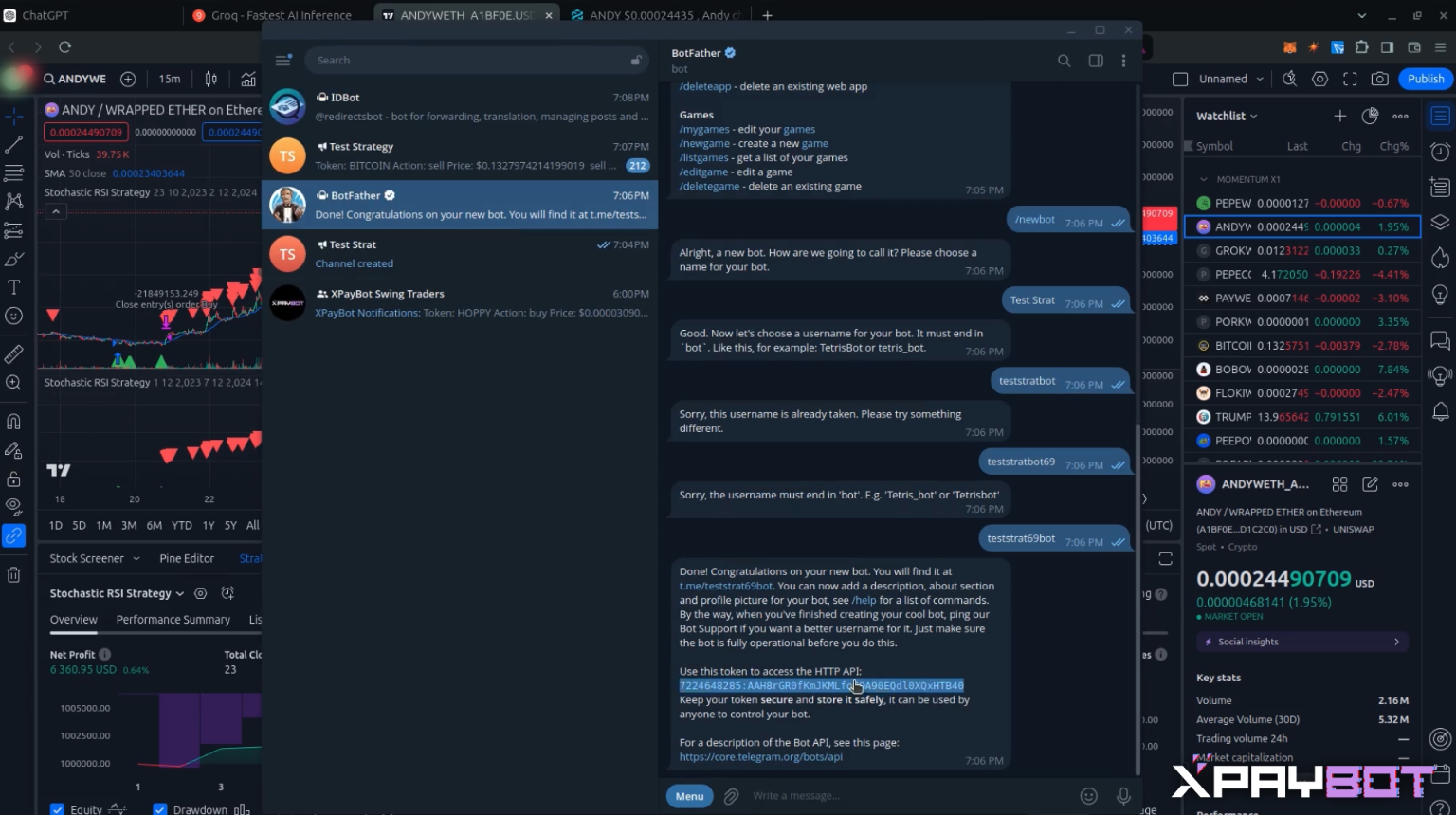Screen dimensions: 1456x815
Task: Click the Publish button in TradingView
Action: (1426, 79)
